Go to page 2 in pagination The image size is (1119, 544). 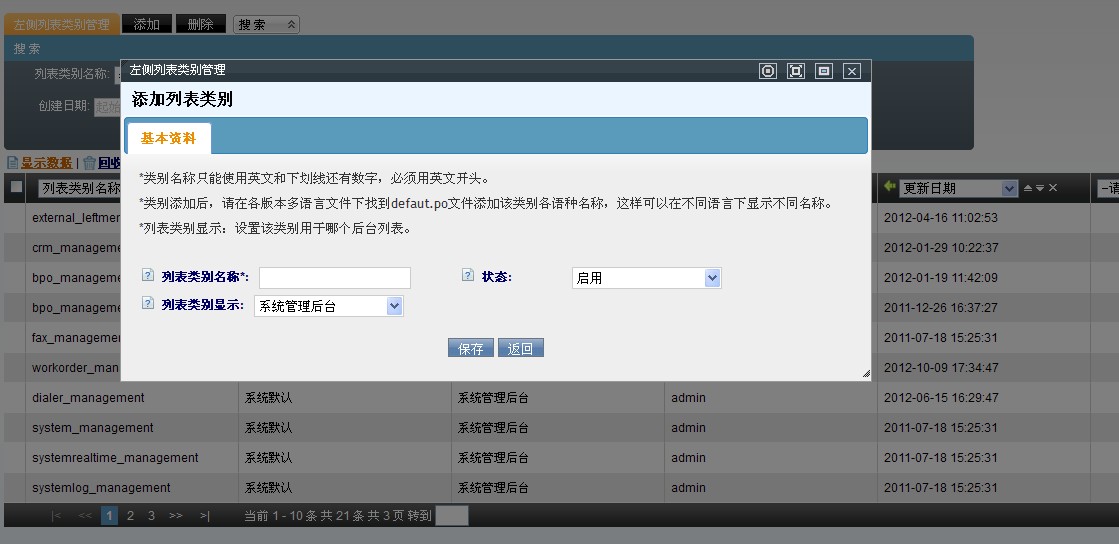click(x=130, y=516)
